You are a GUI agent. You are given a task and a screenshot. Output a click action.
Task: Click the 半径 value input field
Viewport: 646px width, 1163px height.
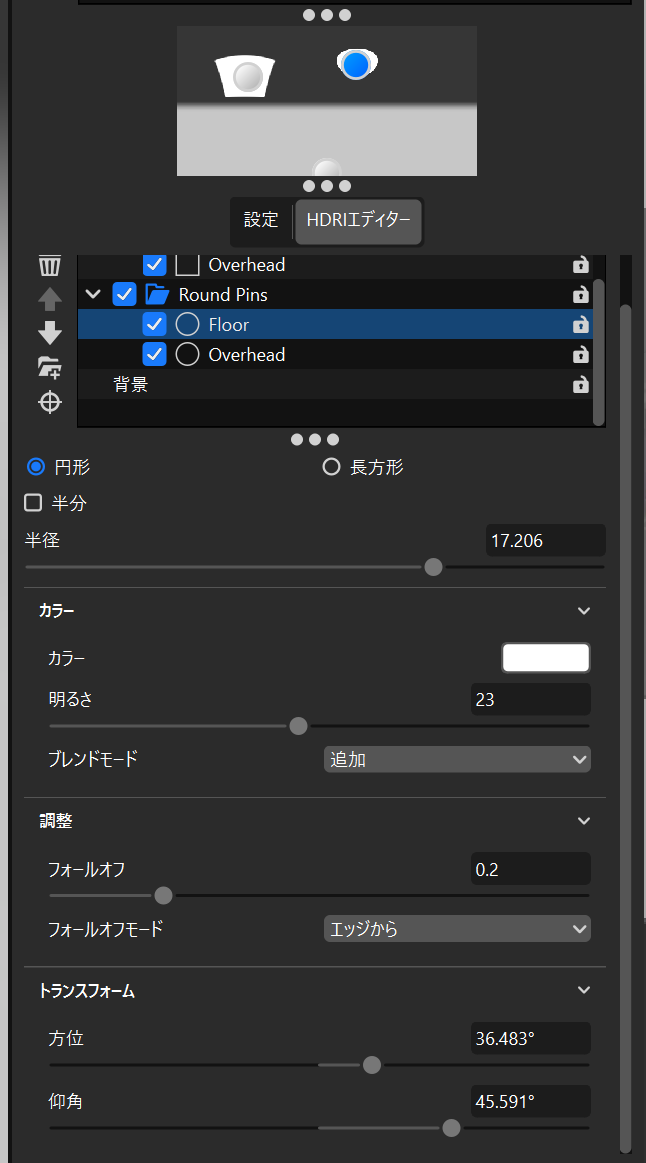(x=546, y=541)
